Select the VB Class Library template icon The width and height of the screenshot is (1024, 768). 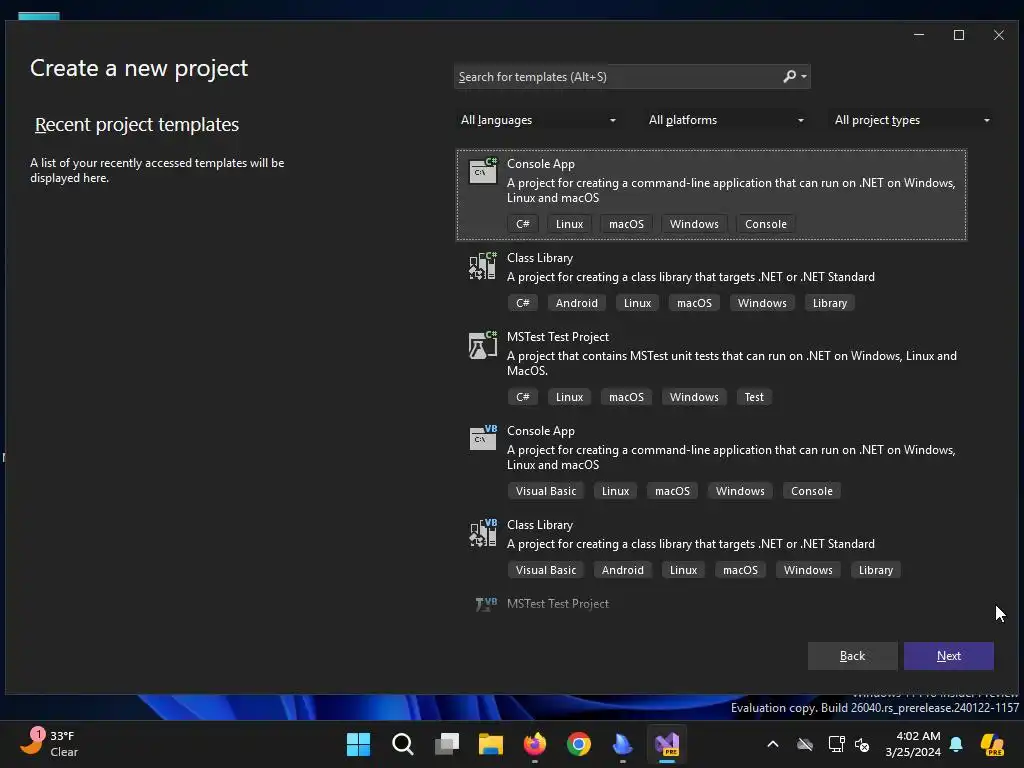pyautogui.click(x=483, y=533)
